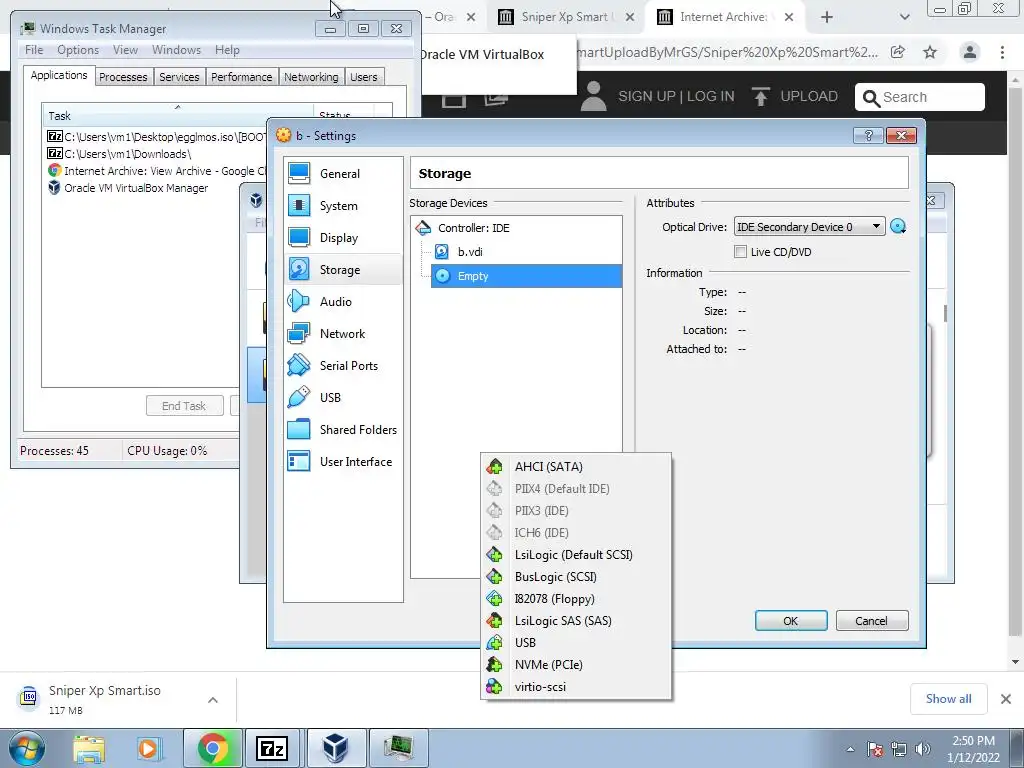Open General settings category
The width and height of the screenshot is (1024, 768).
pos(344,174)
